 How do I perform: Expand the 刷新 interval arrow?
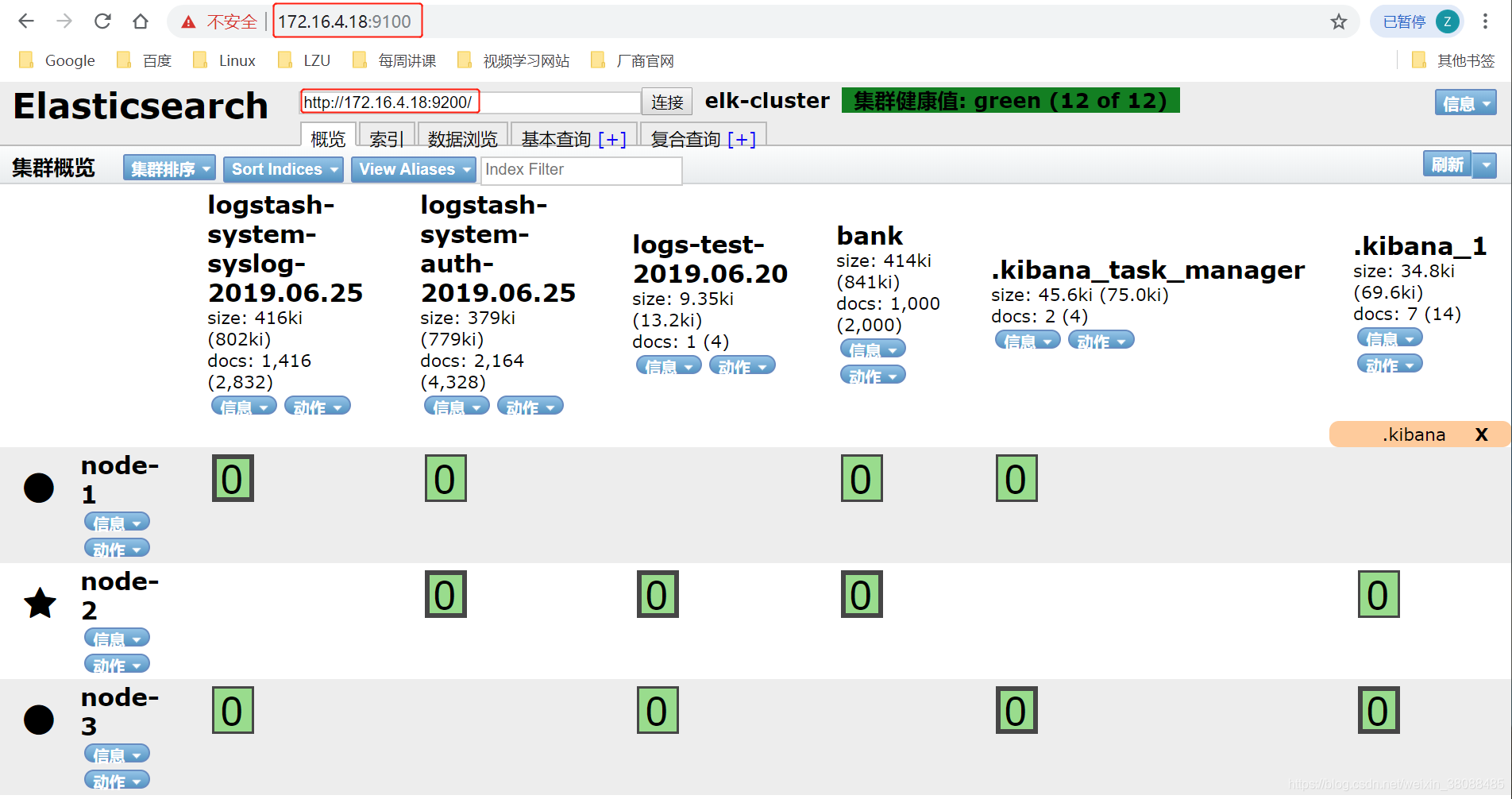click(1484, 165)
